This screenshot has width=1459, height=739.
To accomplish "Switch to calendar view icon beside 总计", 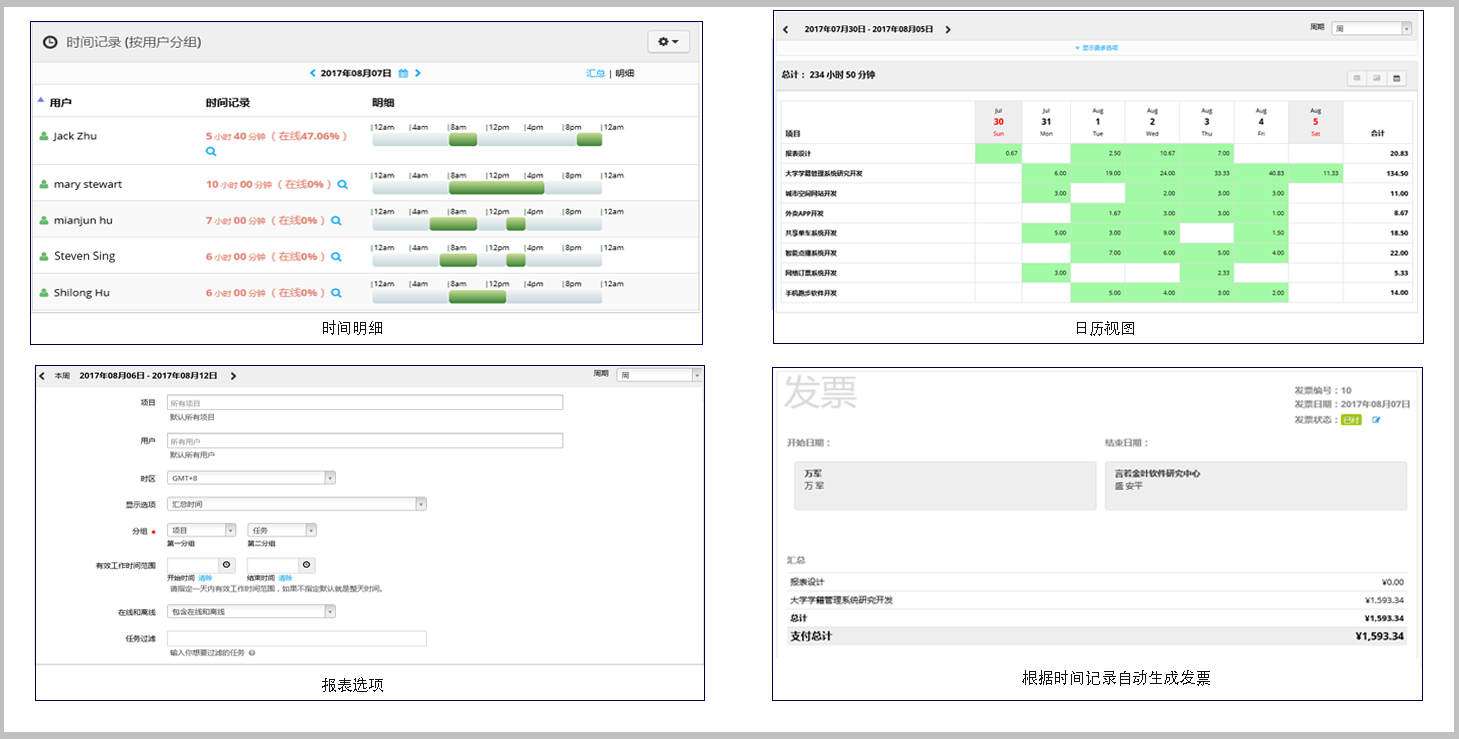I will click(1396, 78).
